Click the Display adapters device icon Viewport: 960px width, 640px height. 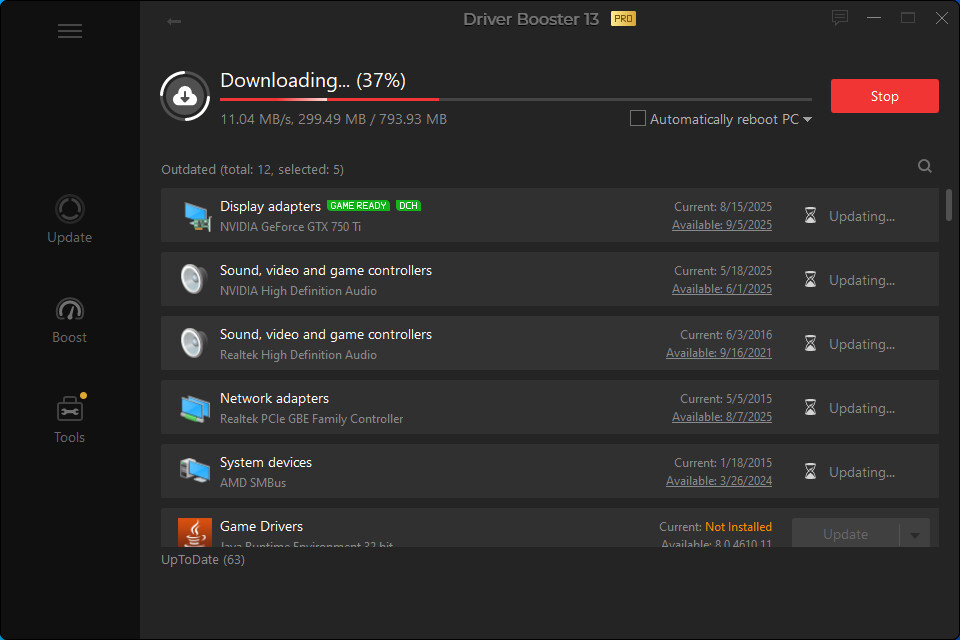(x=195, y=215)
